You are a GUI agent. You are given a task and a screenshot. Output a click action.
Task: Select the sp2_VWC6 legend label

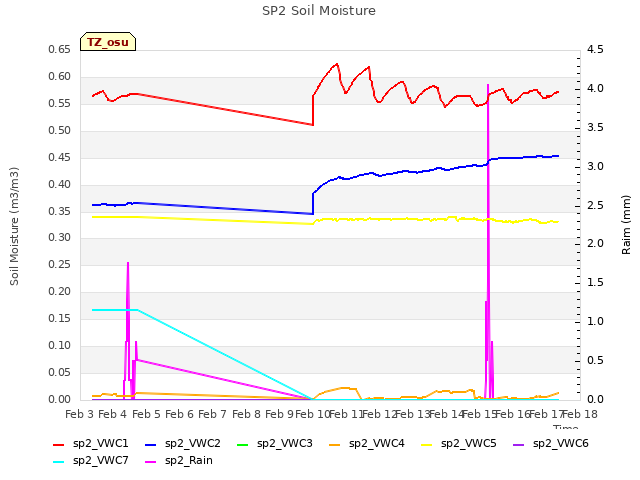pyautogui.click(x=560, y=444)
